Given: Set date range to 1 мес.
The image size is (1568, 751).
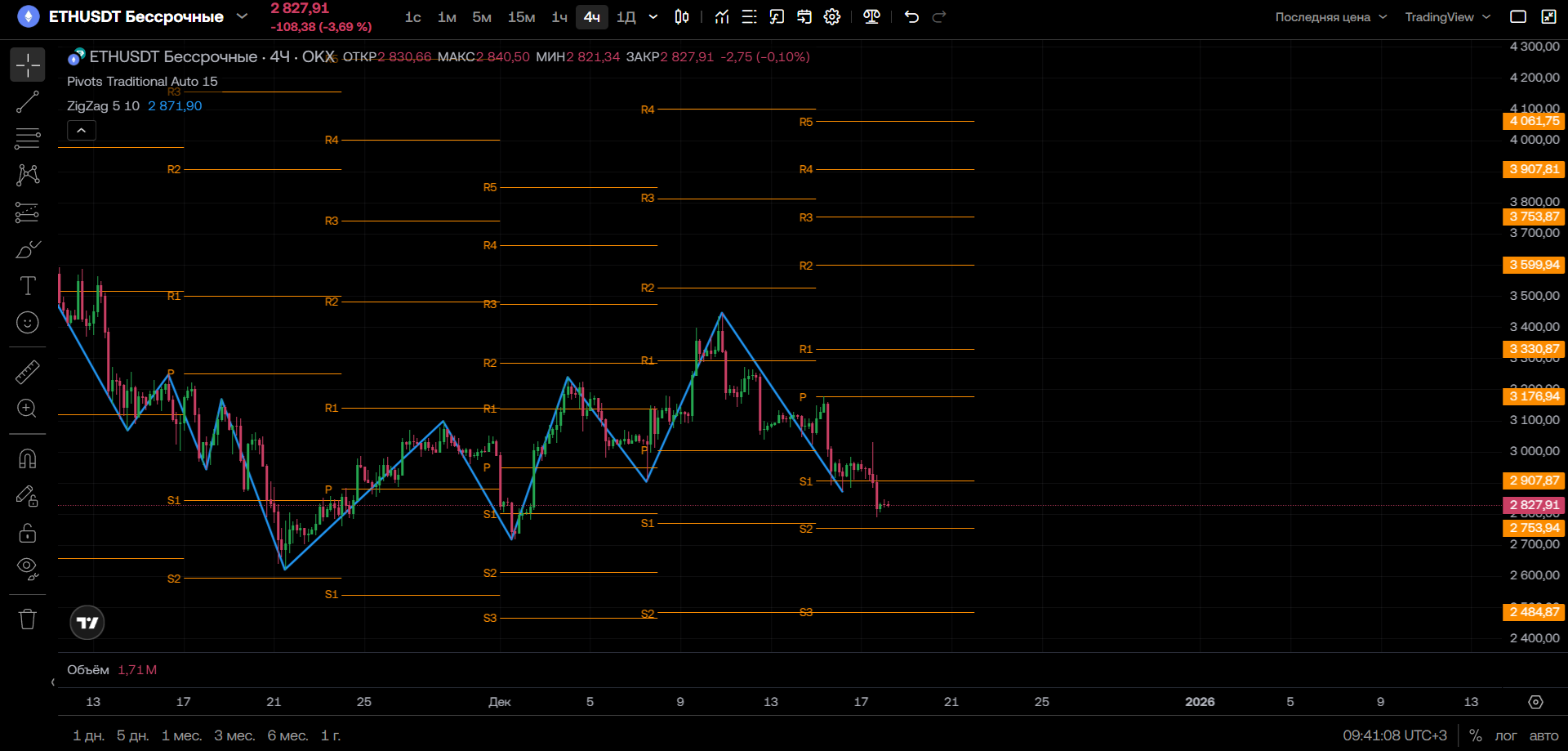Looking at the screenshot, I should [x=181, y=735].
